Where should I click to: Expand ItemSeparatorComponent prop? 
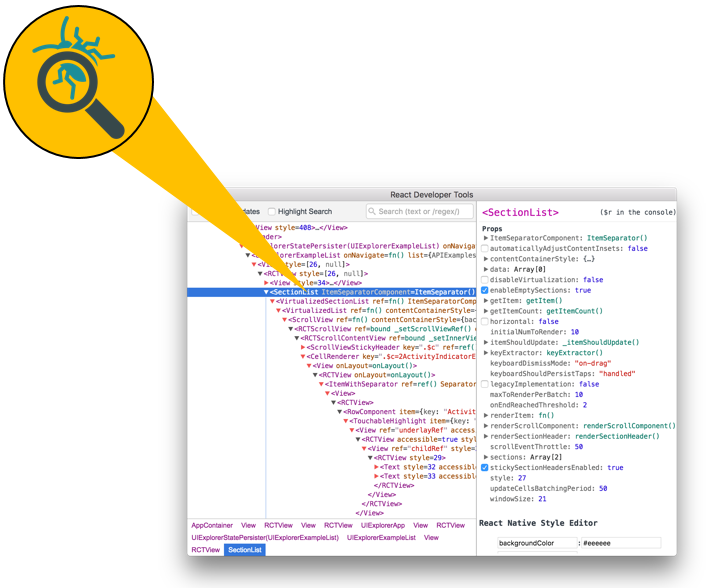click(486, 238)
